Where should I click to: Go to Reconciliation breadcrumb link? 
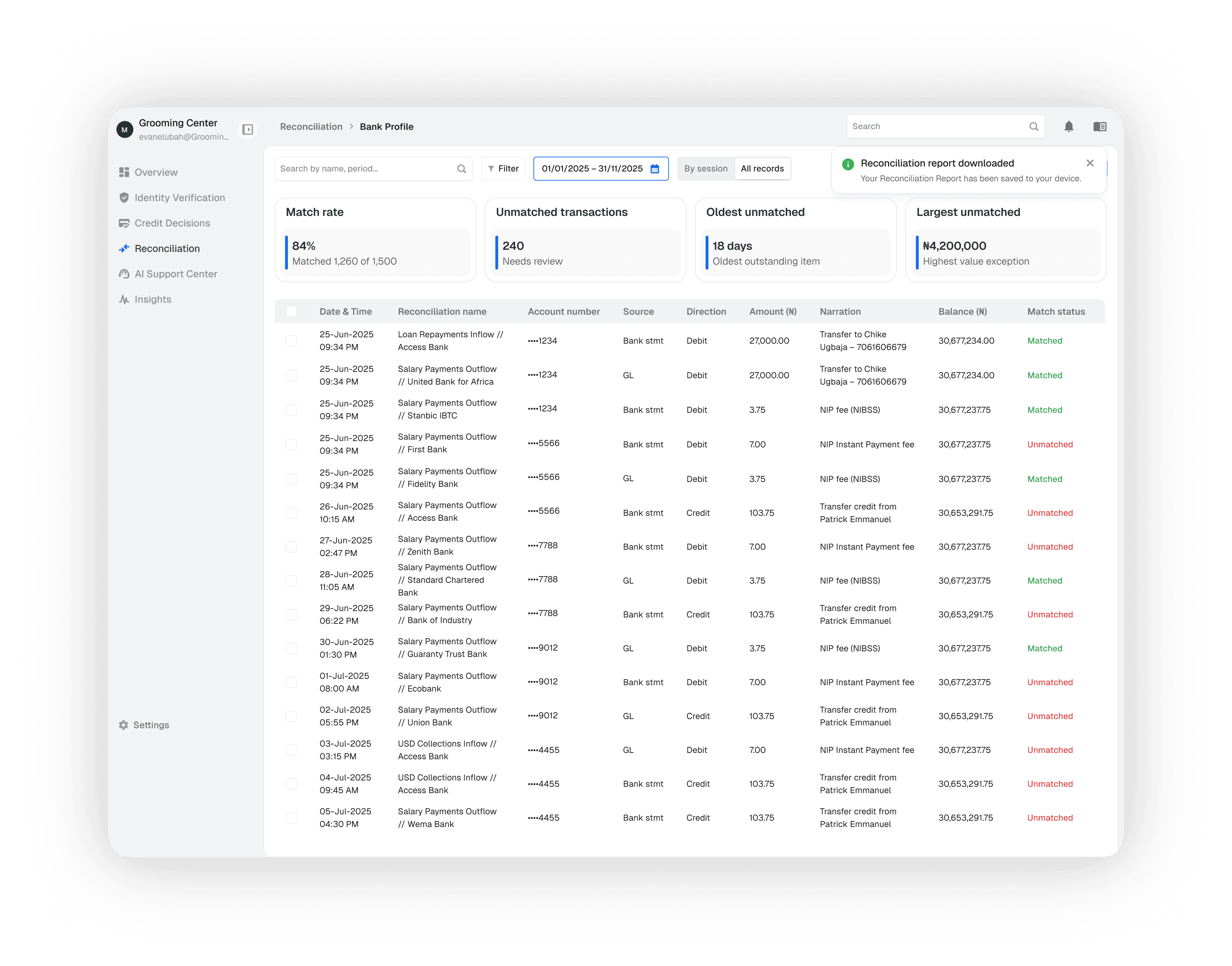click(x=311, y=127)
